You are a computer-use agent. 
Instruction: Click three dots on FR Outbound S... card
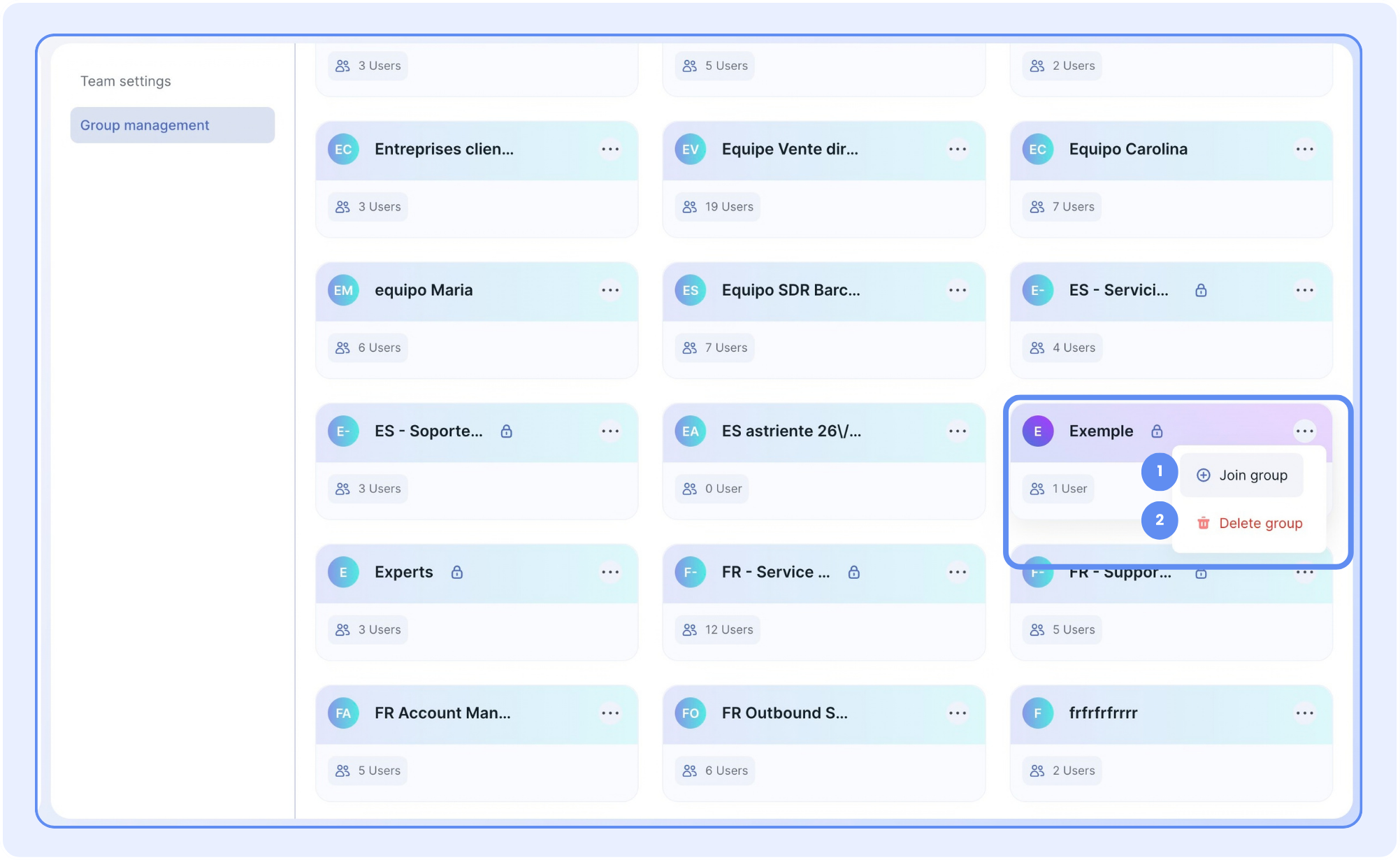(957, 713)
